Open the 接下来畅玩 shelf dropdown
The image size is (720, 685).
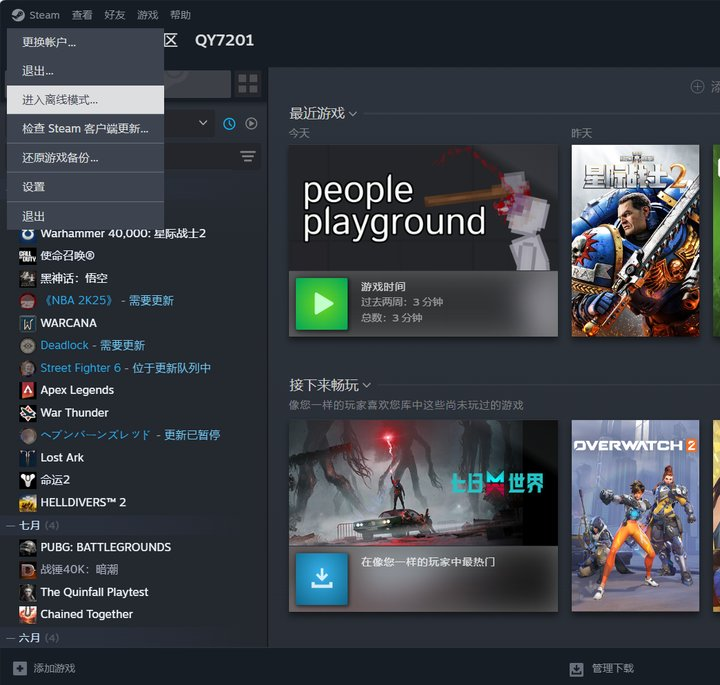pyautogui.click(x=367, y=385)
